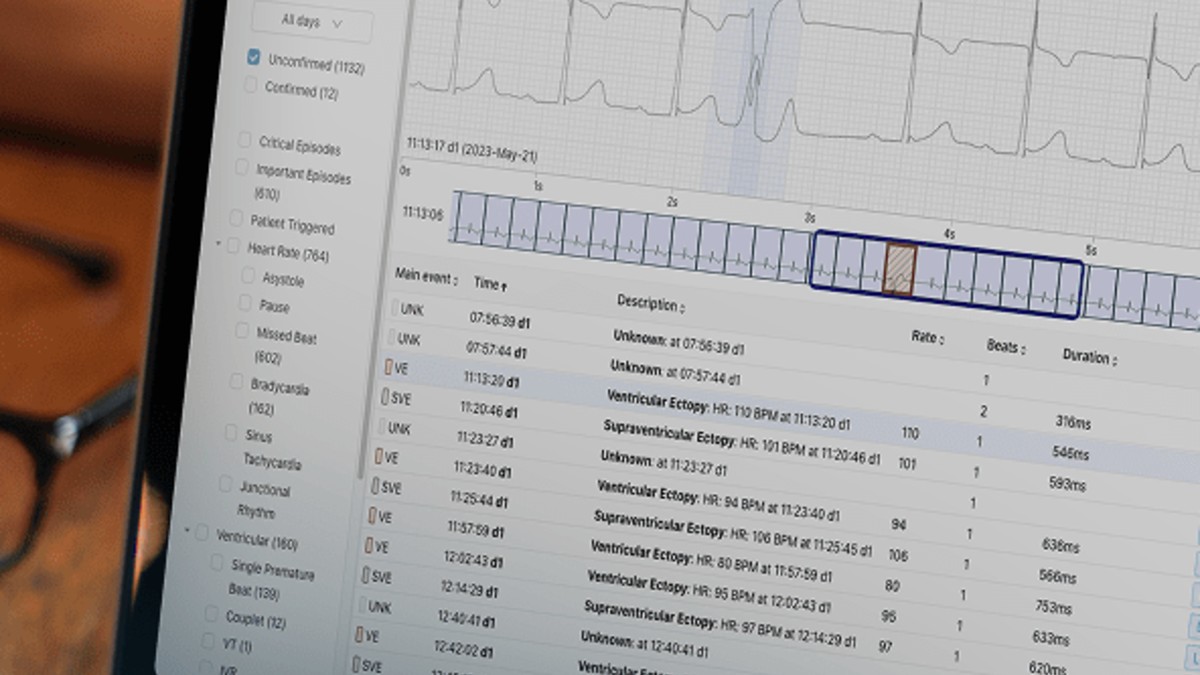Click the UNK marker icon for 11:23:27
This screenshot has width=1200, height=675.
point(382,426)
